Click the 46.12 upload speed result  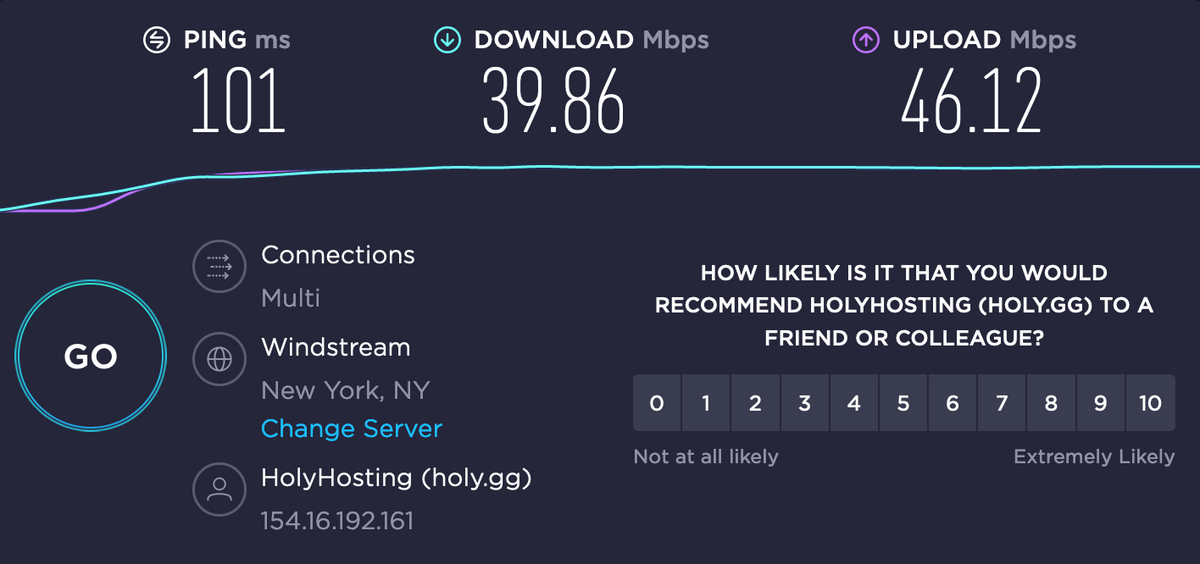click(971, 101)
